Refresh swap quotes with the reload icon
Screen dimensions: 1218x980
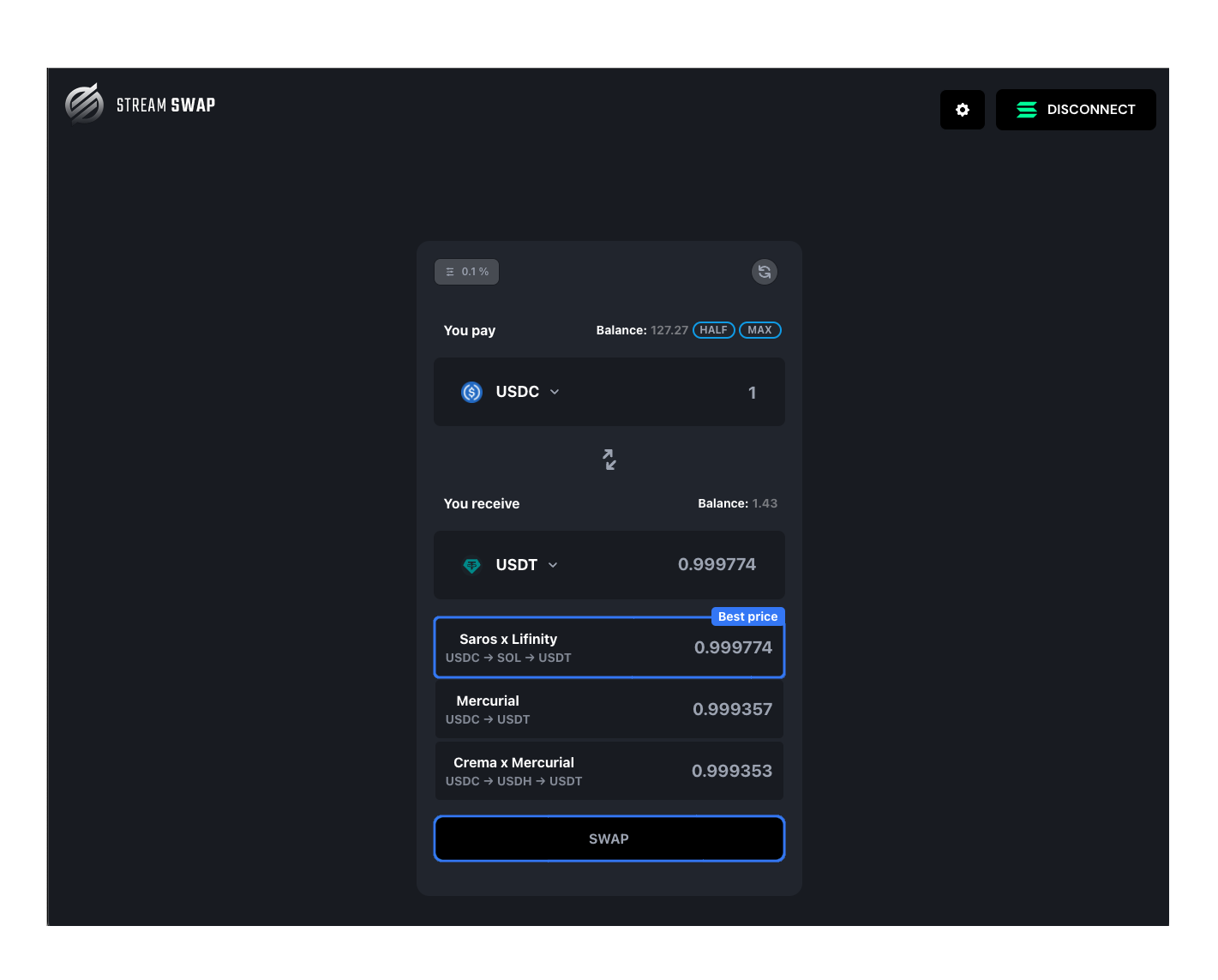pyautogui.click(x=764, y=272)
